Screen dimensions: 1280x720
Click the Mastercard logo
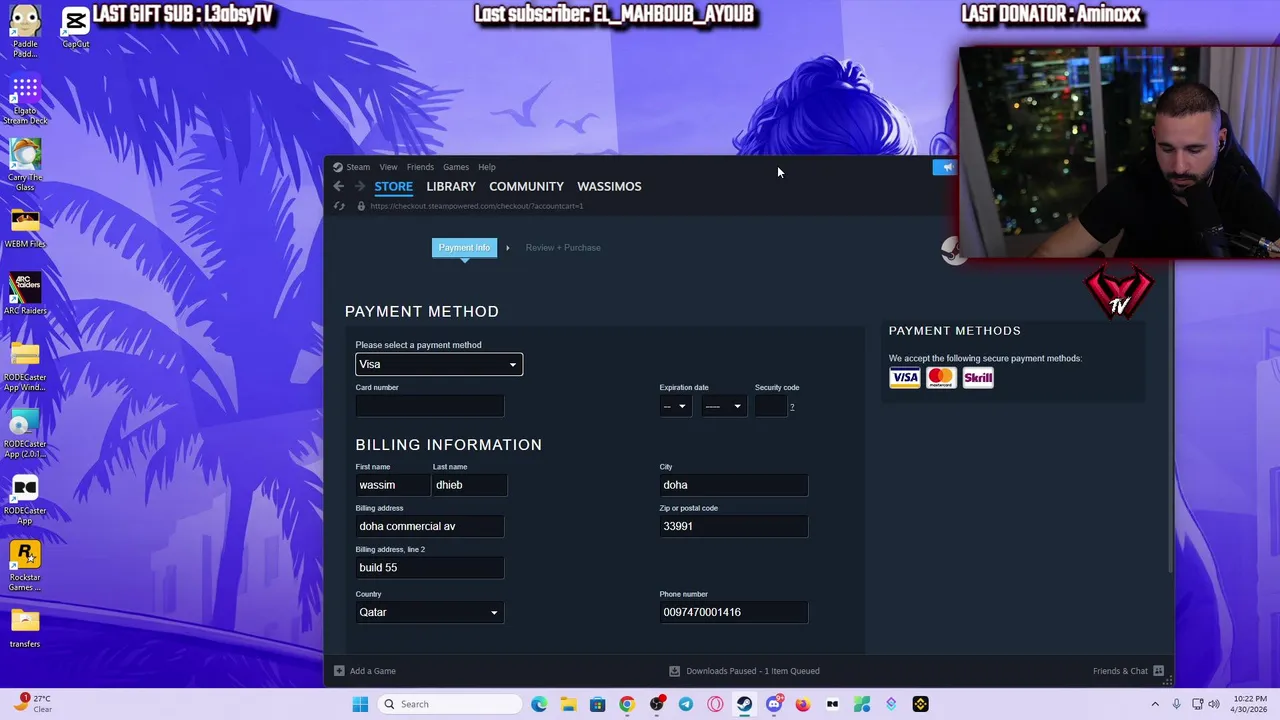click(941, 378)
